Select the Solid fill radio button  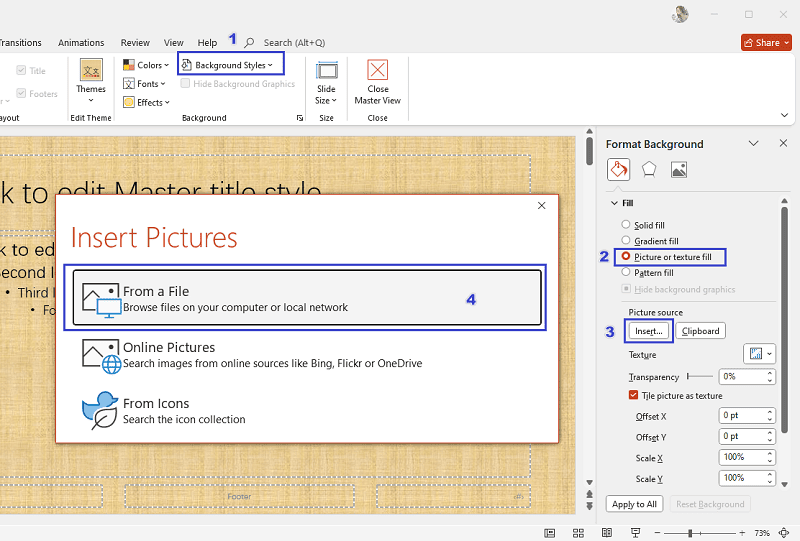click(626, 225)
